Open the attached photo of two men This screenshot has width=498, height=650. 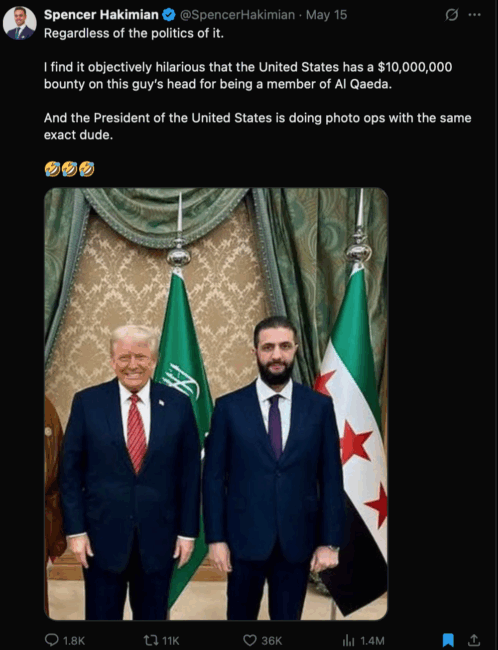216,404
